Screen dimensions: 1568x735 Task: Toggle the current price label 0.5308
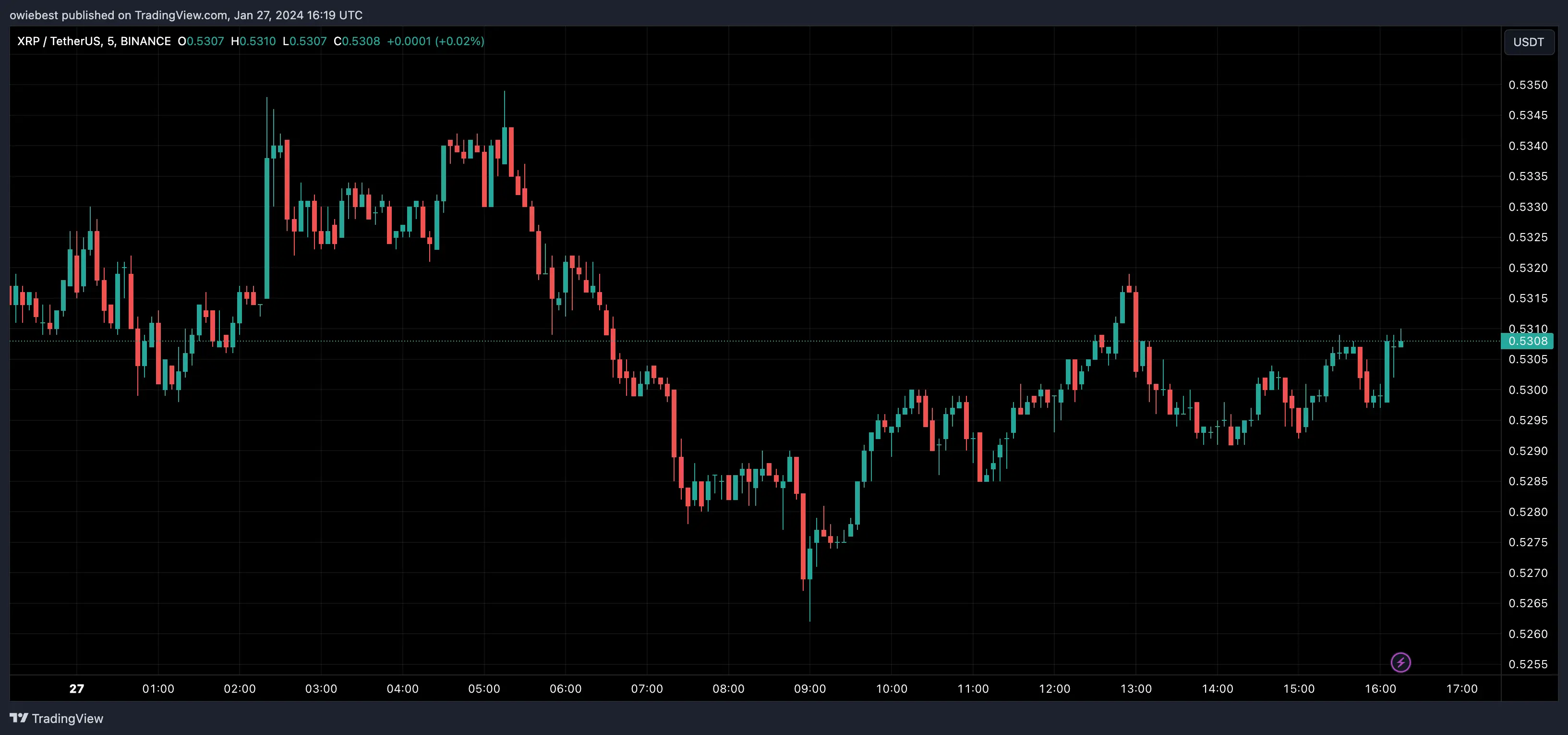[1529, 342]
